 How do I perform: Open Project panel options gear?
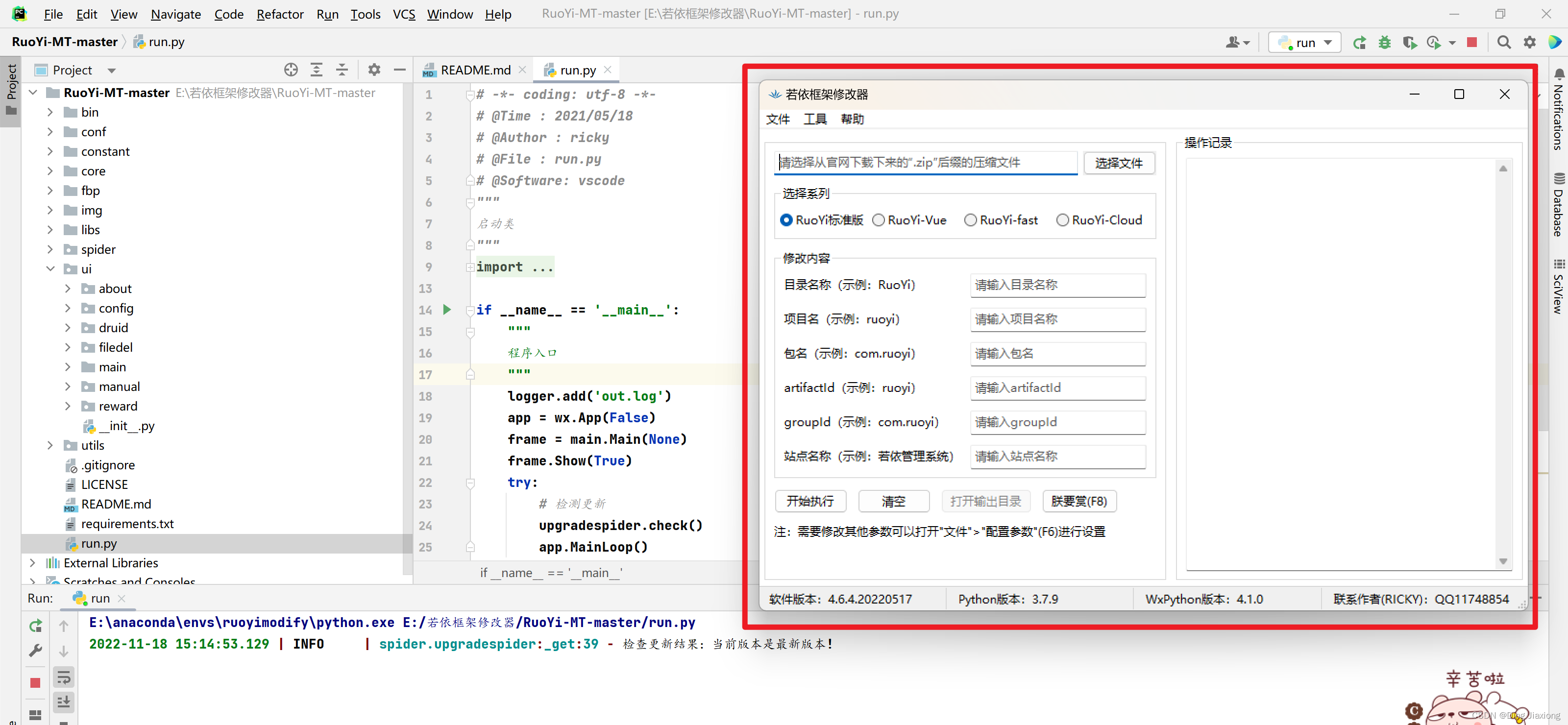coord(374,70)
